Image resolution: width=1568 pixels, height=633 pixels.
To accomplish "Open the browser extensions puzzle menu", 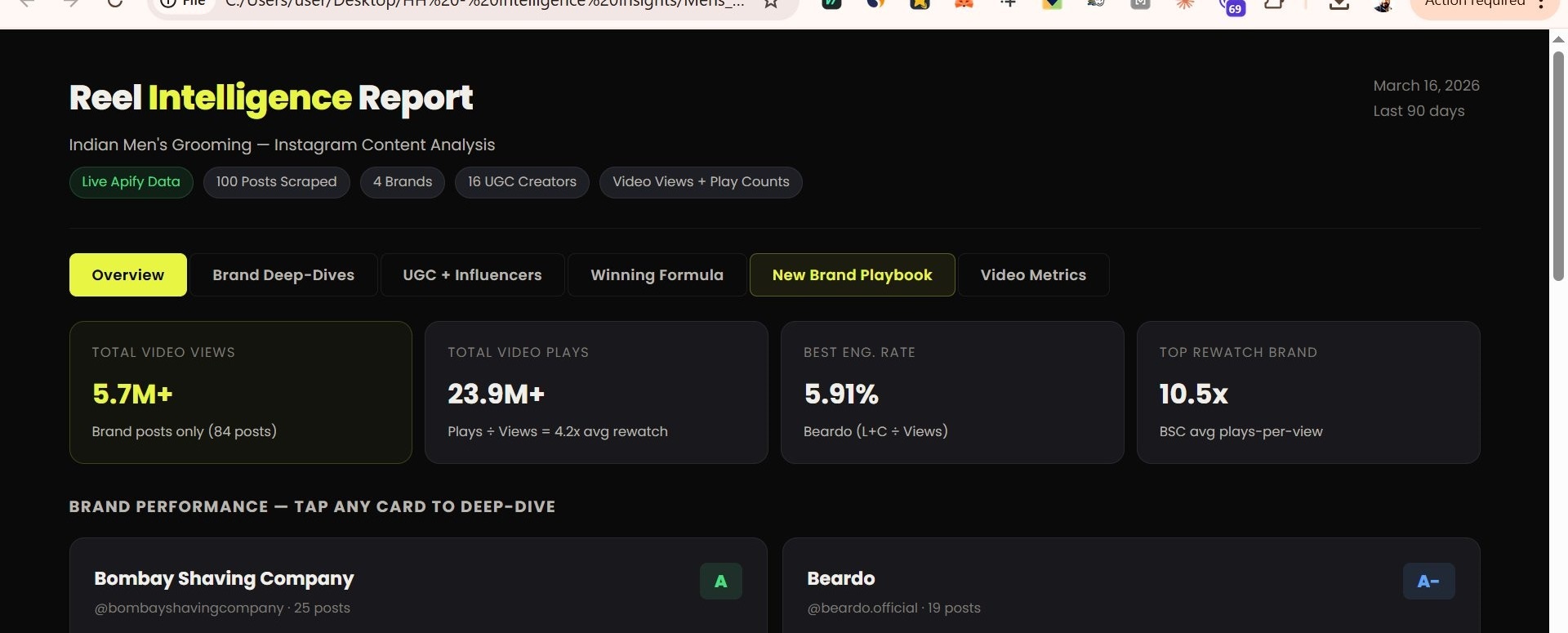I will 1274,3.
